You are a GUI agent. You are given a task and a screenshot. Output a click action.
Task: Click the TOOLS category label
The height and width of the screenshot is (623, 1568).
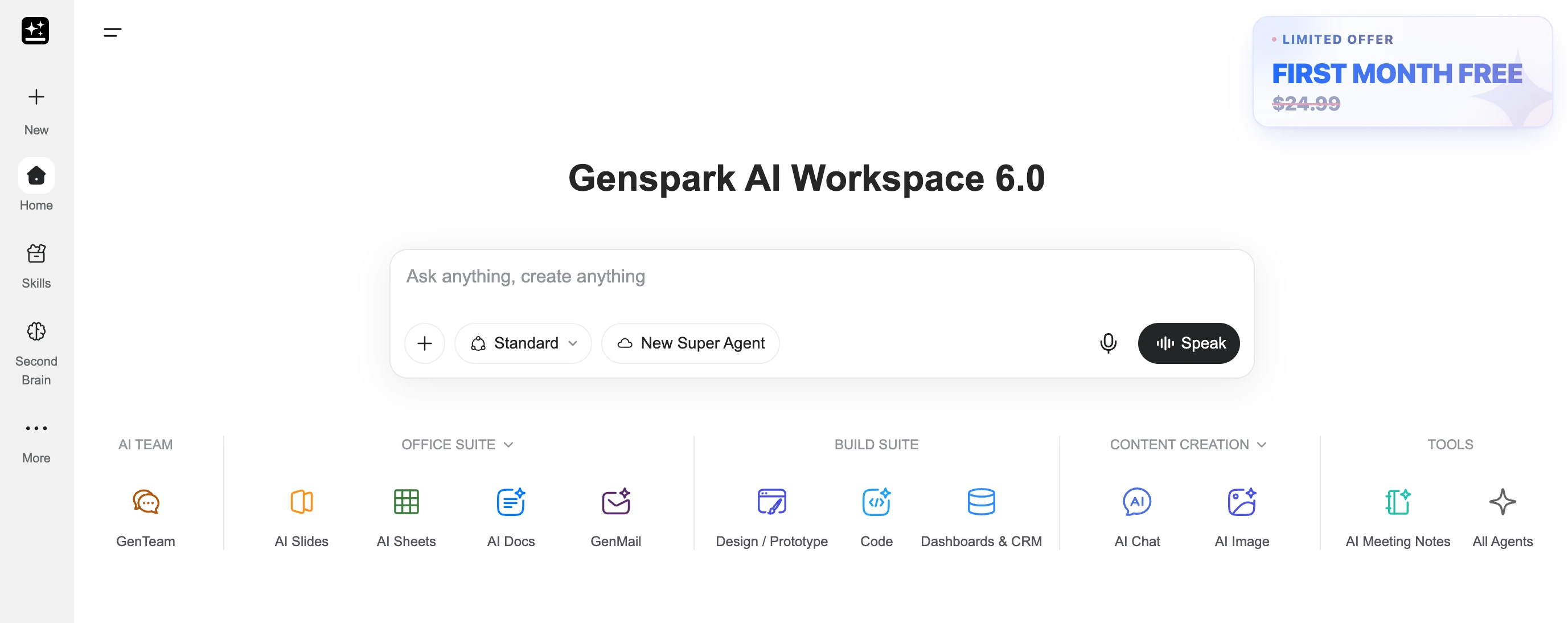(1450, 445)
